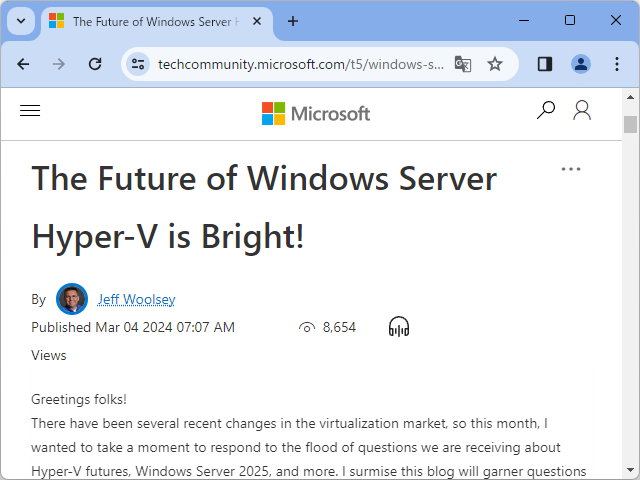The image size is (640, 480).
Task: Open the hamburger navigation menu
Action: (30, 111)
